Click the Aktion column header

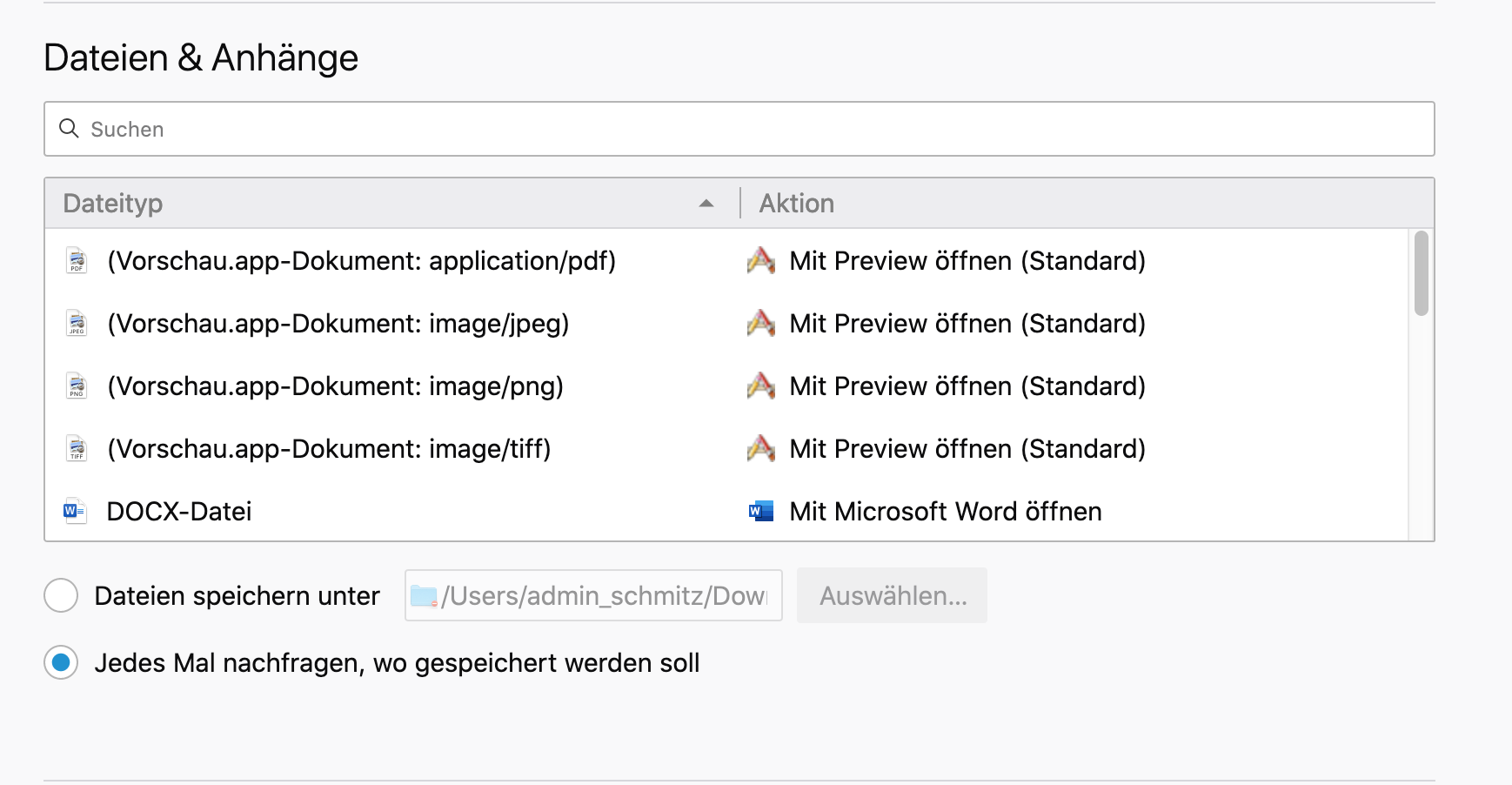coord(796,204)
